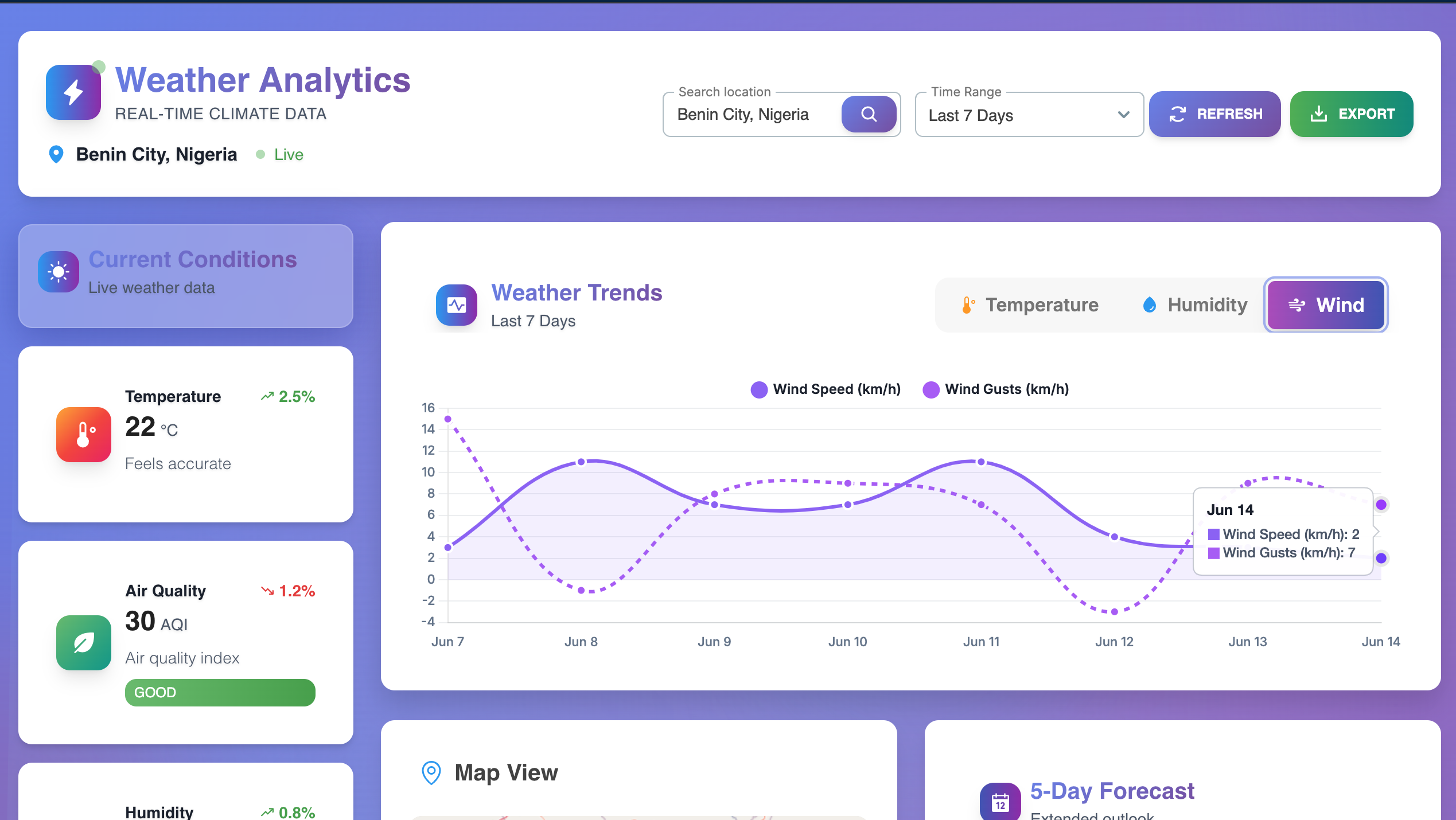This screenshot has width=1456, height=820.
Task: Click the sun Current Conditions icon
Action: (x=59, y=272)
